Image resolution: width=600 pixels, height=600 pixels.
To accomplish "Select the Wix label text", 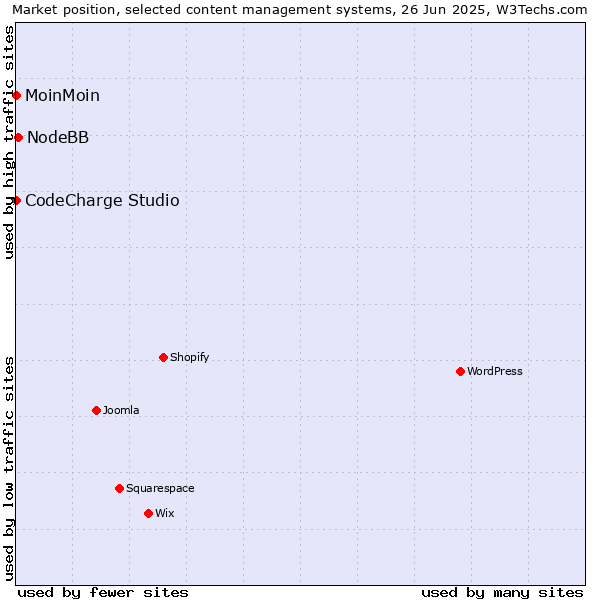I will coord(165,513).
